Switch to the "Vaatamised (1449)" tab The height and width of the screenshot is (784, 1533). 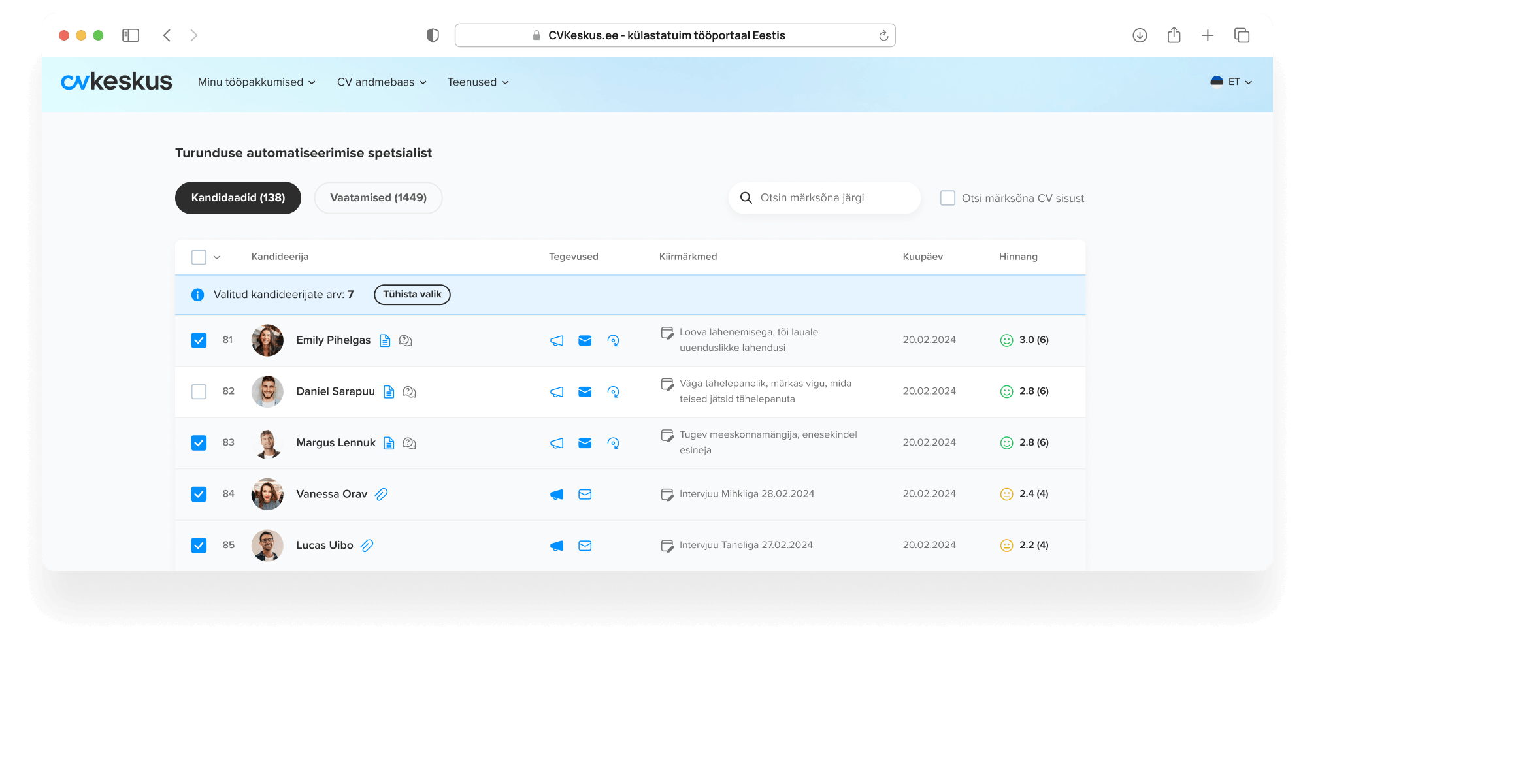click(x=378, y=198)
